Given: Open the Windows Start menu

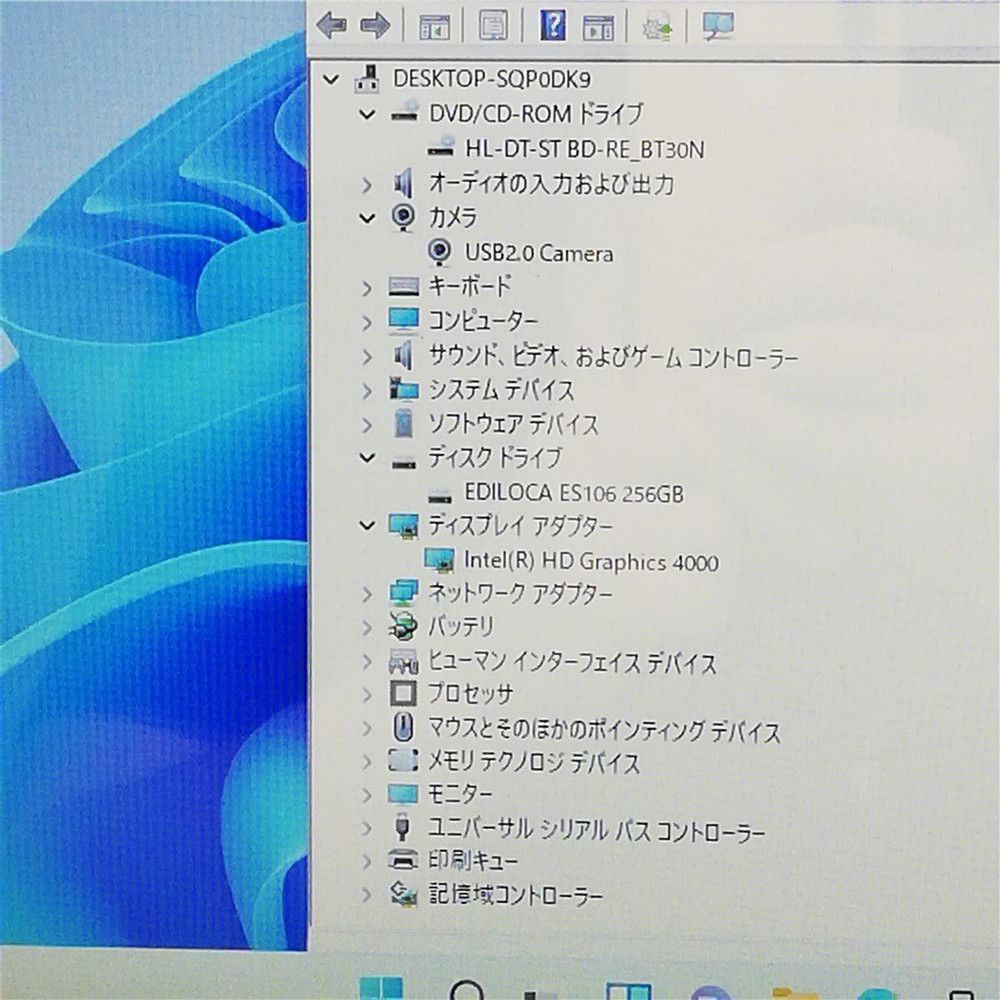Looking at the screenshot, I should pyautogui.click(x=381, y=987).
